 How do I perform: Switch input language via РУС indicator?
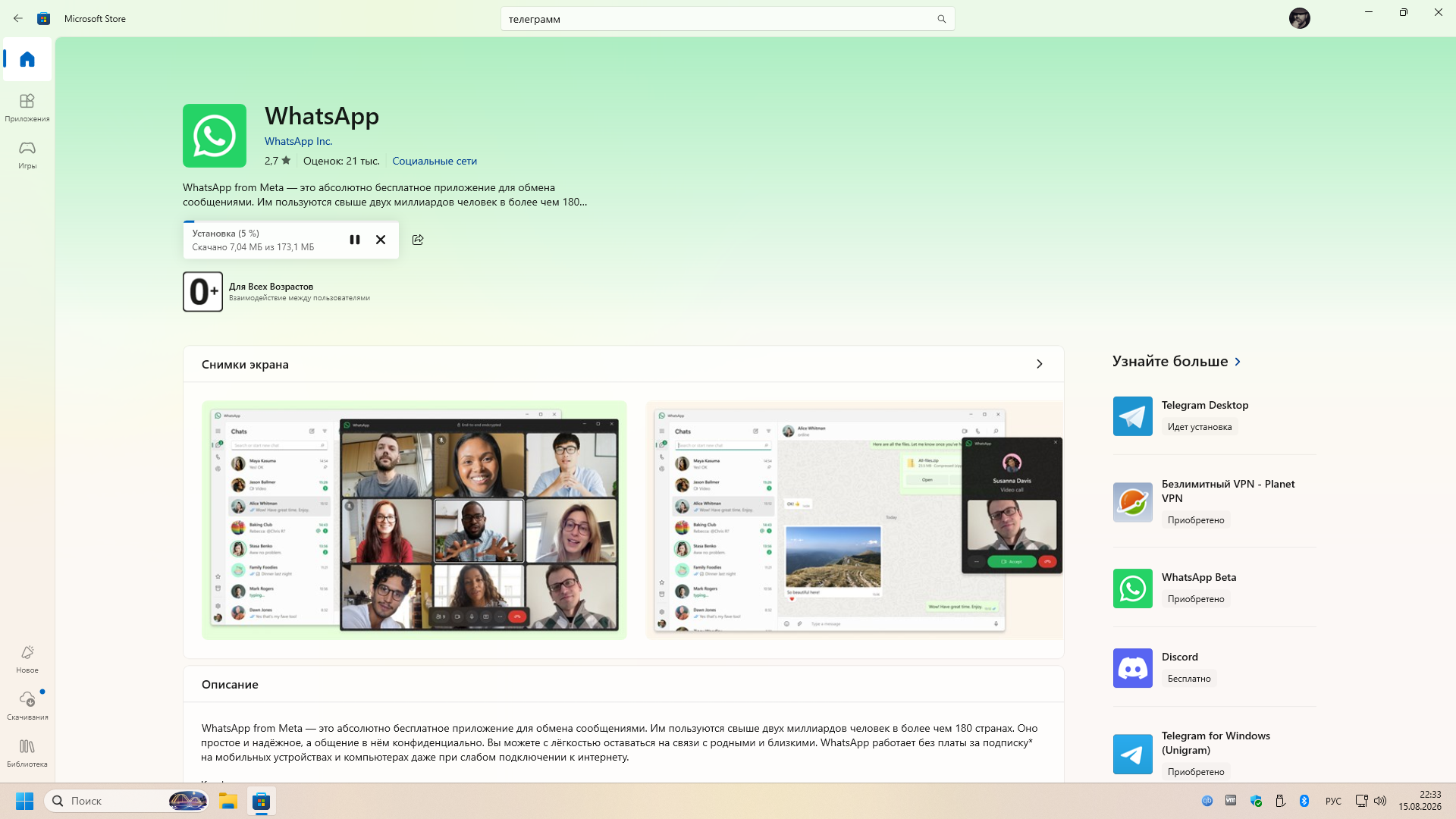pyautogui.click(x=1333, y=801)
